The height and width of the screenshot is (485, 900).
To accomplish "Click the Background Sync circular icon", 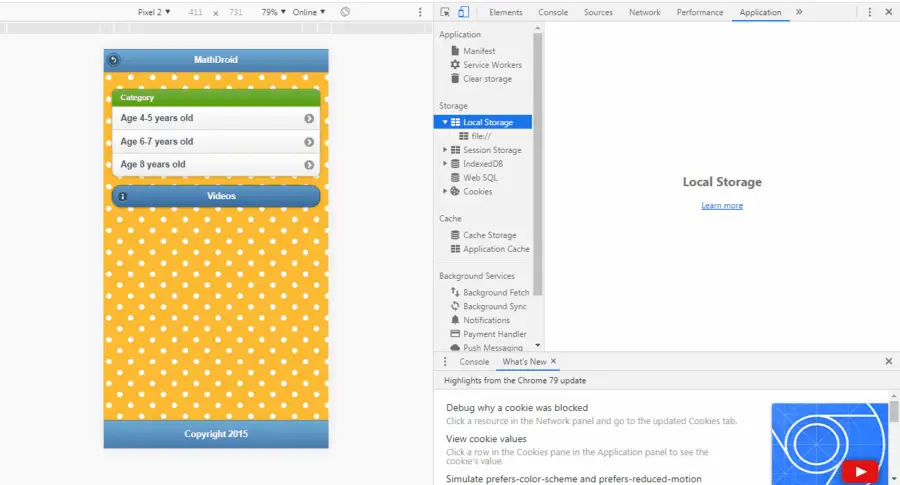I will (x=455, y=306).
